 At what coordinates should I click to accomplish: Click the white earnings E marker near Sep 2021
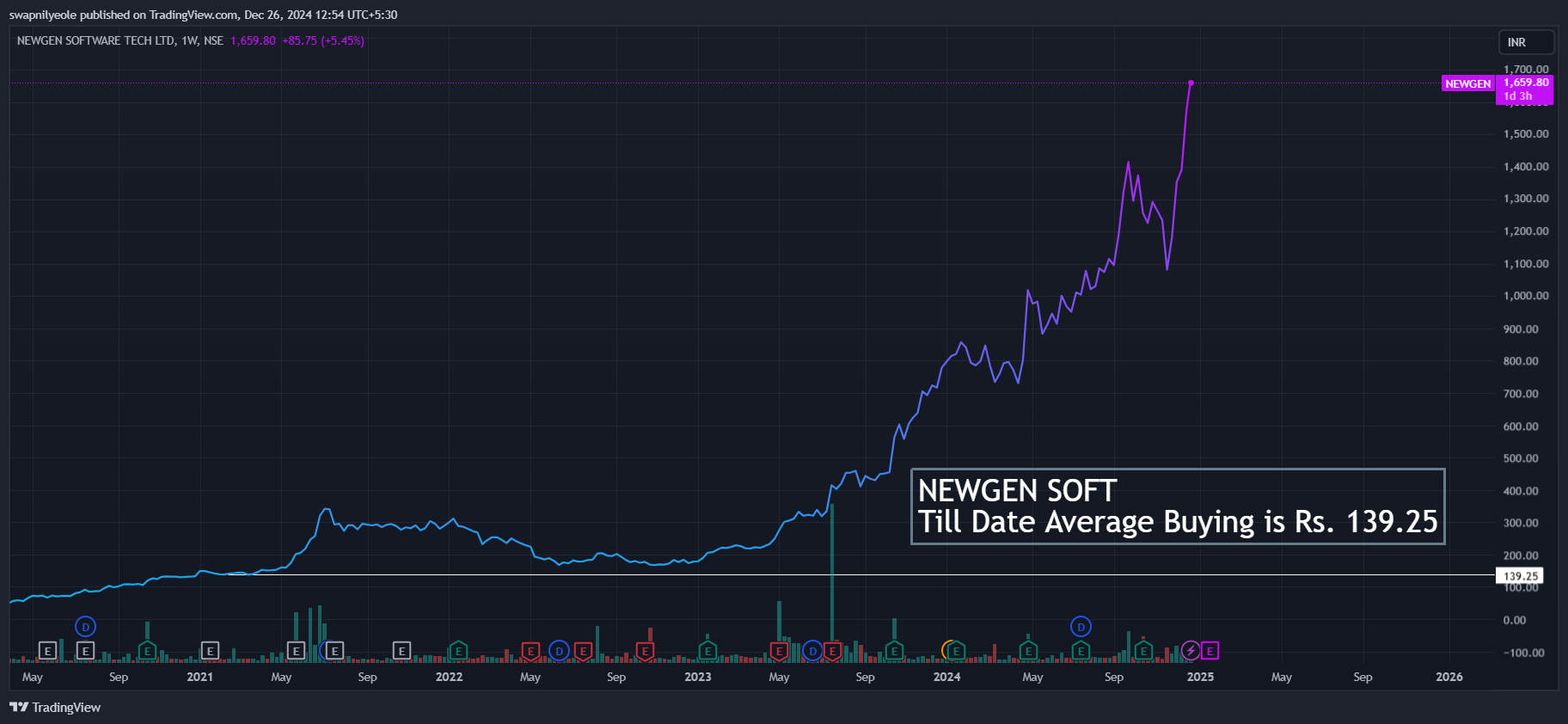(401, 651)
